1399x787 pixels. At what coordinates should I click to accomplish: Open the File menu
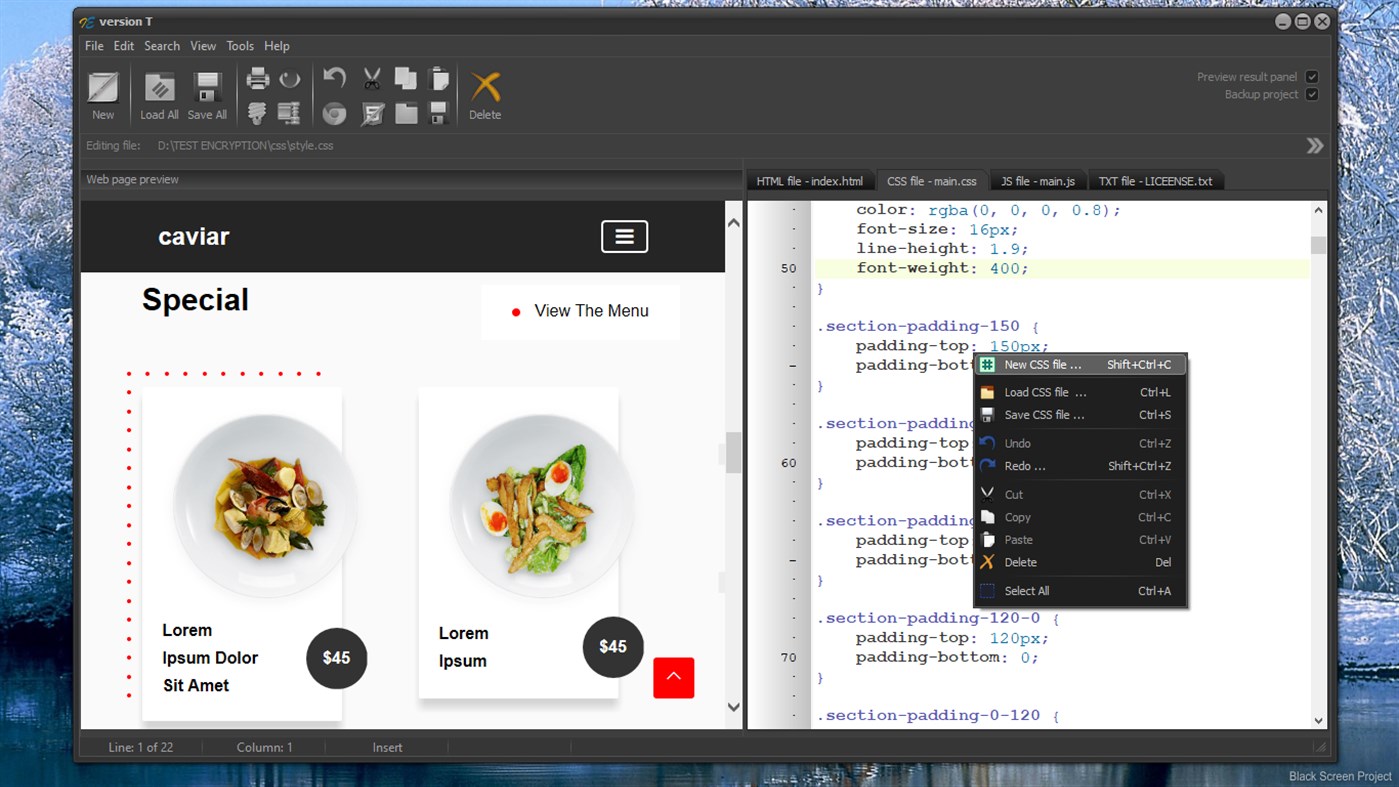[94, 46]
